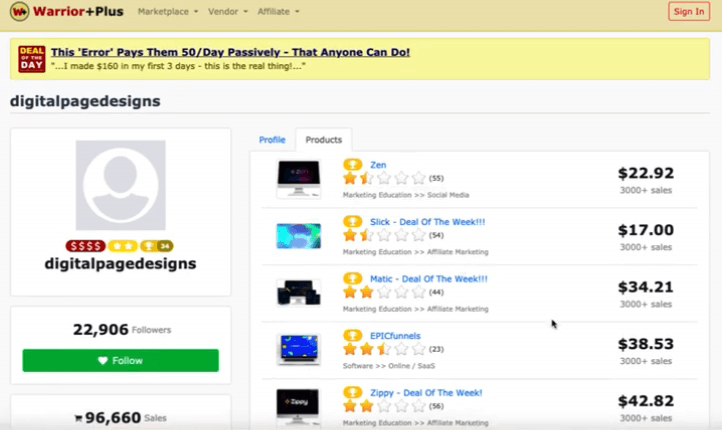Click 'Software >> Online / SaaS' category text
The image size is (722, 430).
389,366
